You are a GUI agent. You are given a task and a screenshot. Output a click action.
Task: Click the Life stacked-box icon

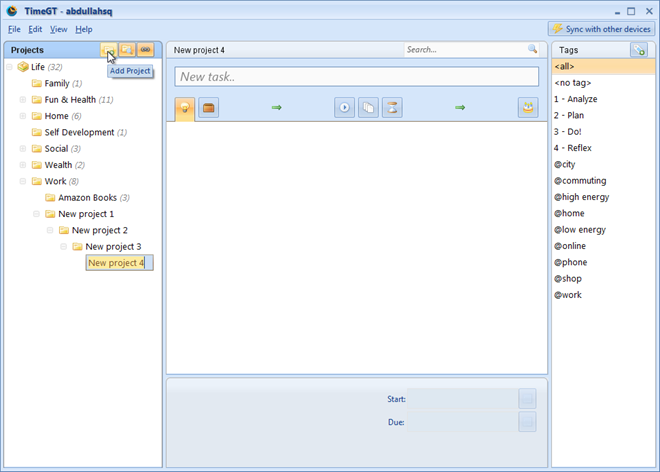pos(23,67)
